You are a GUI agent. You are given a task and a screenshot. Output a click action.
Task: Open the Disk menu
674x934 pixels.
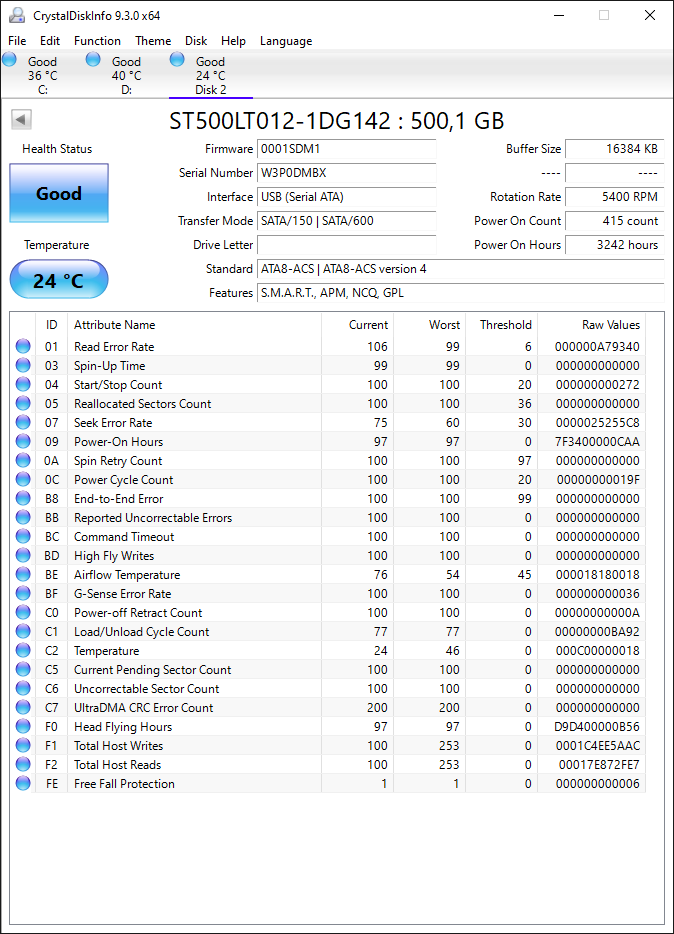(196, 41)
